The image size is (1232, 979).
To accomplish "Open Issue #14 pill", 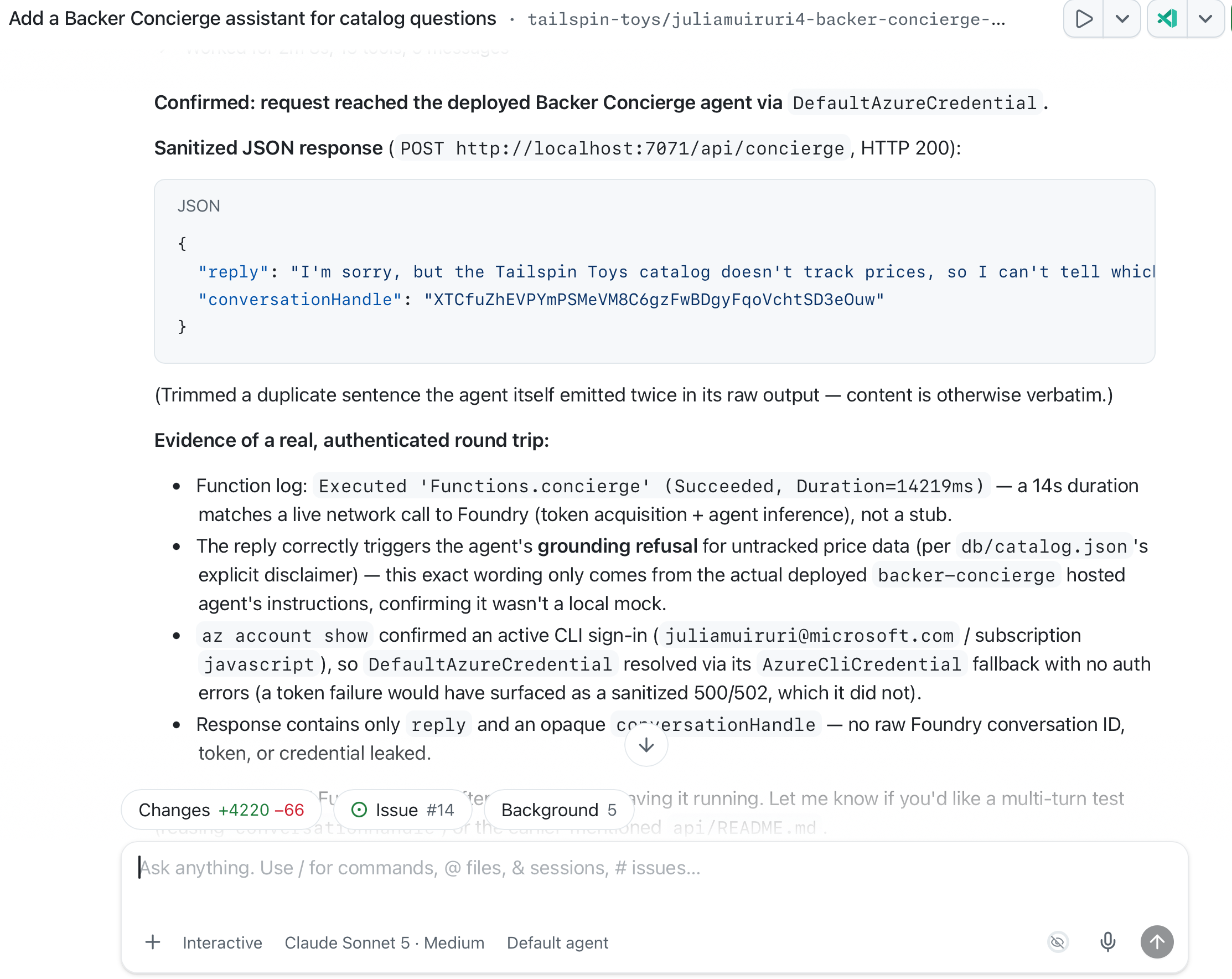I will pyautogui.click(x=403, y=810).
